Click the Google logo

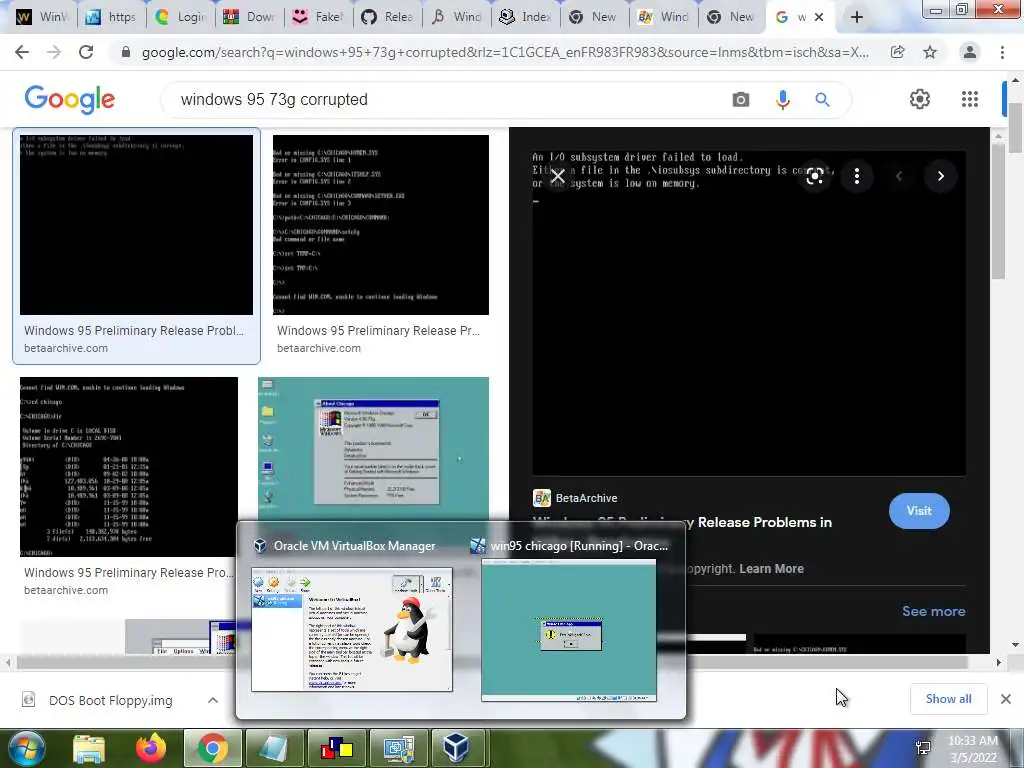pyautogui.click(x=70, y=99)
